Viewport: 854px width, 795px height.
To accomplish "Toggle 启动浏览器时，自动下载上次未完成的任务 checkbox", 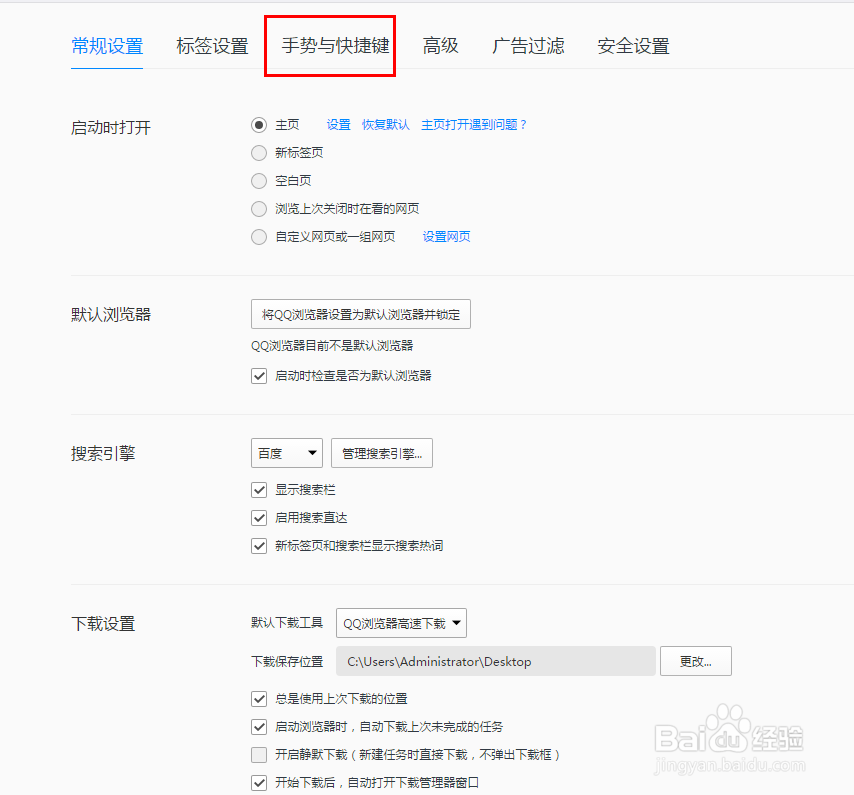I will [x=259, y=727].
